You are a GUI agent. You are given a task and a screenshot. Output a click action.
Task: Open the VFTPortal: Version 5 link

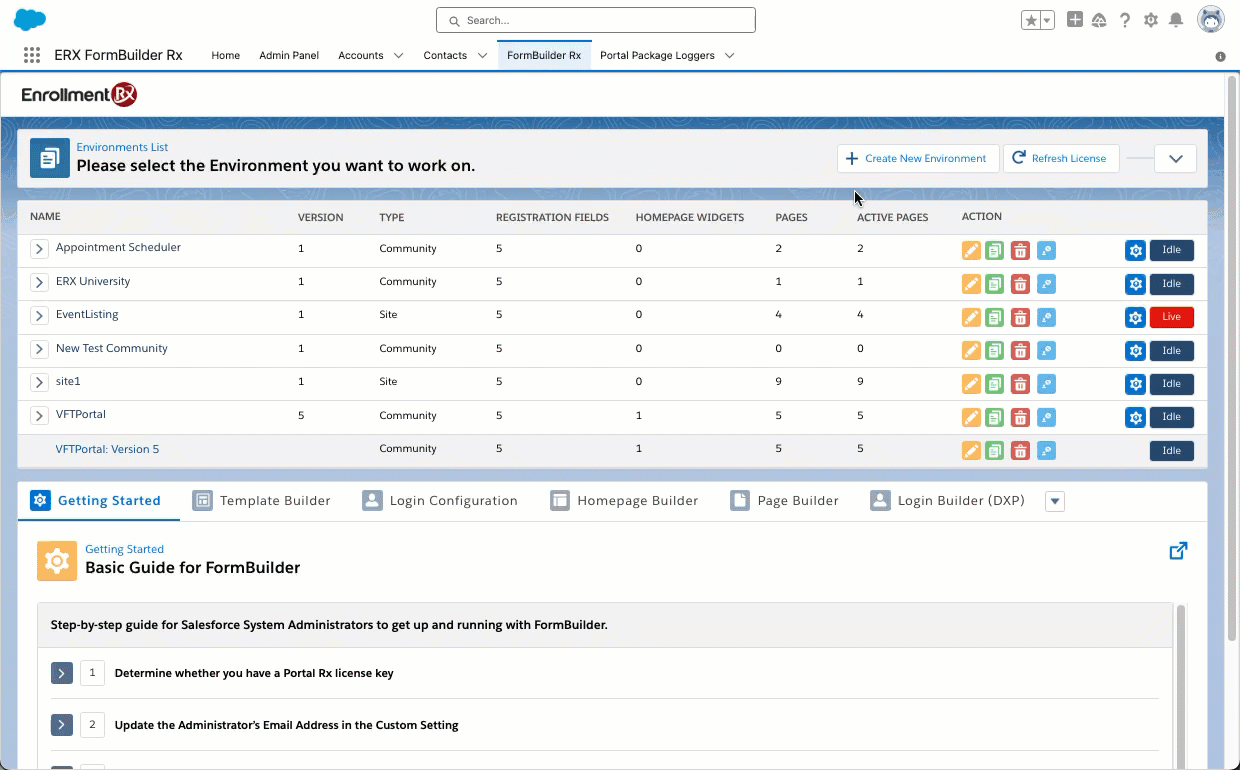pyautogui.click(x=107, y=450)
